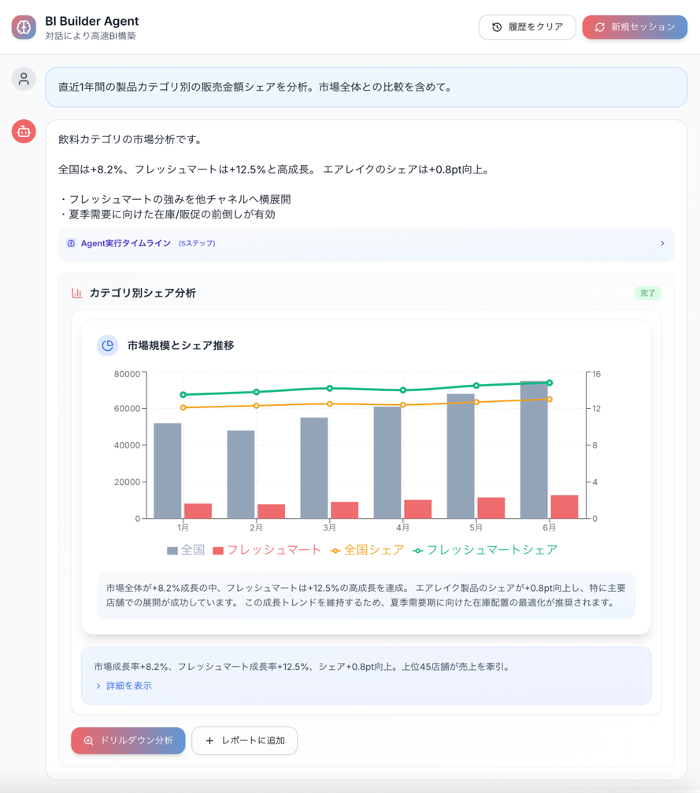Toggle フレッシュマートシェア line in legend
This screenshot has width=700, height=793.
tap(485, 550)
